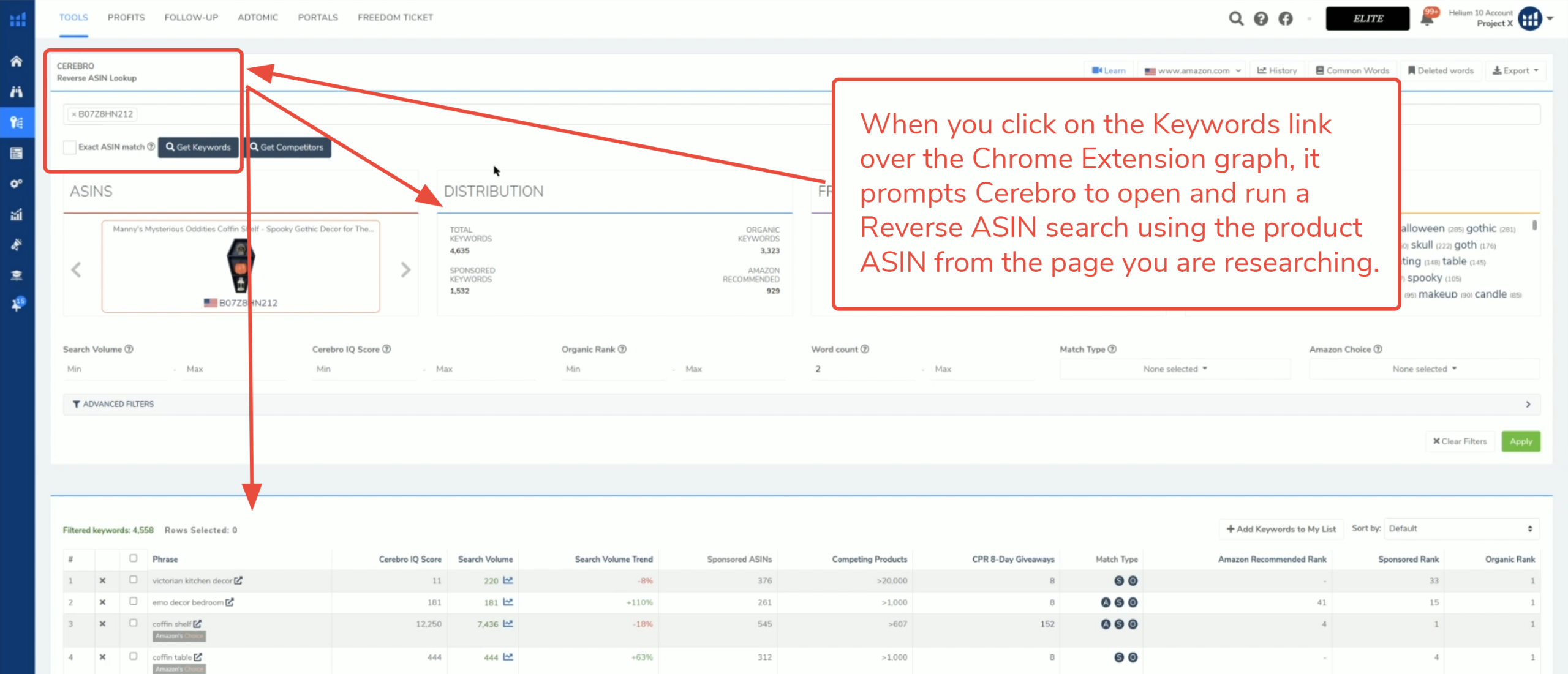Enable Exact ASIN match checkbox
Viewport: 1568px width, 674px height.
point(70,147)
